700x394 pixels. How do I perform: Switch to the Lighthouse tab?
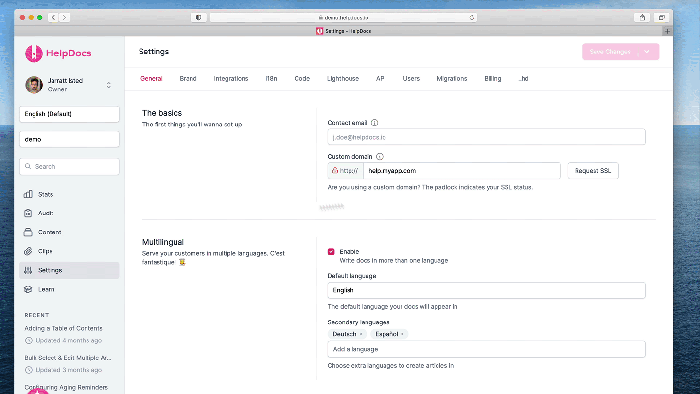(x=343, y=79)
